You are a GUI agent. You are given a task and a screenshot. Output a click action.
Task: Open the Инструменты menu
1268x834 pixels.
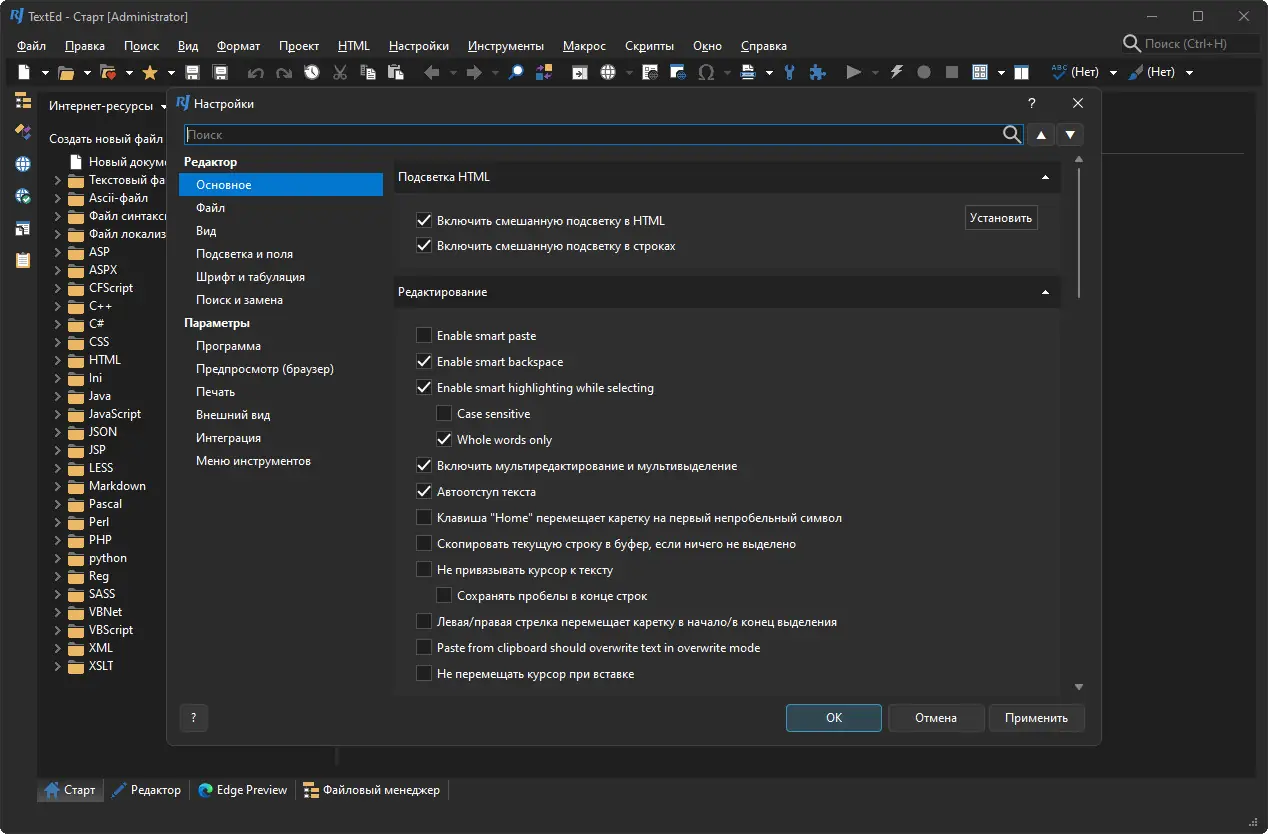click(505, 46)
